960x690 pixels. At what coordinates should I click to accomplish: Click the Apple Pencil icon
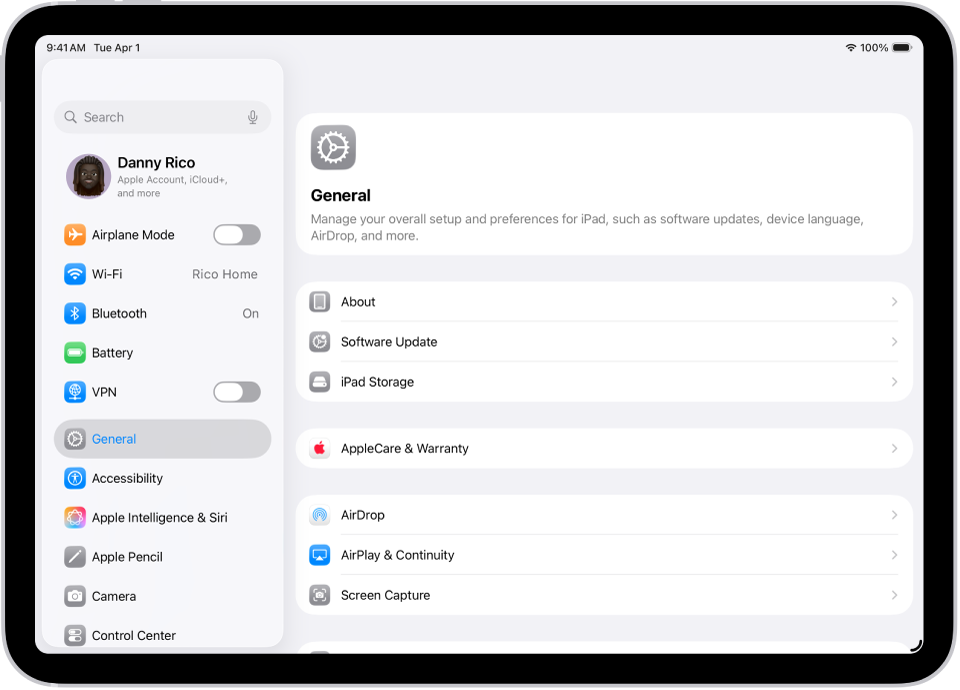point(75,557)
